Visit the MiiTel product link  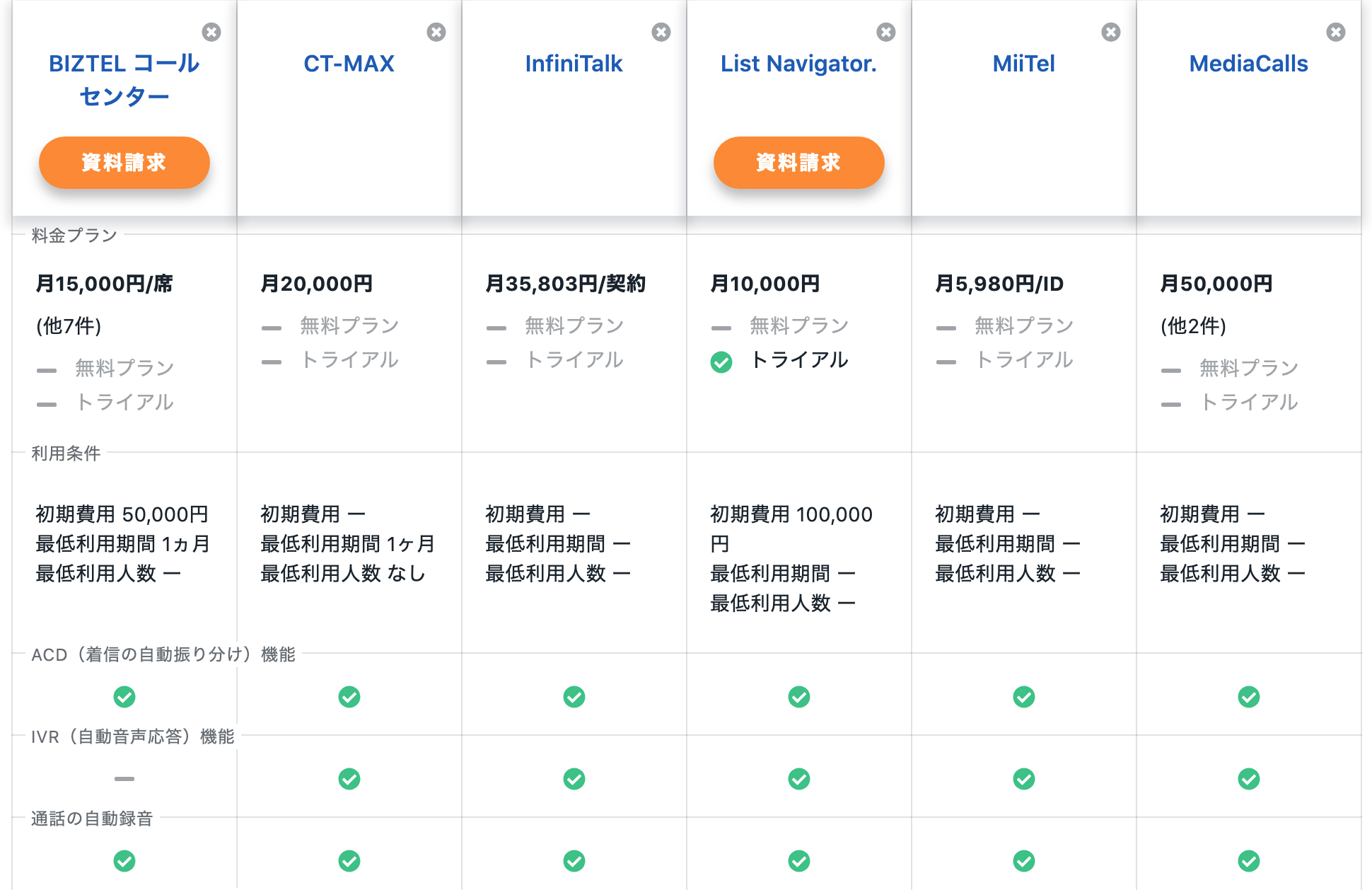[1024, 64]
